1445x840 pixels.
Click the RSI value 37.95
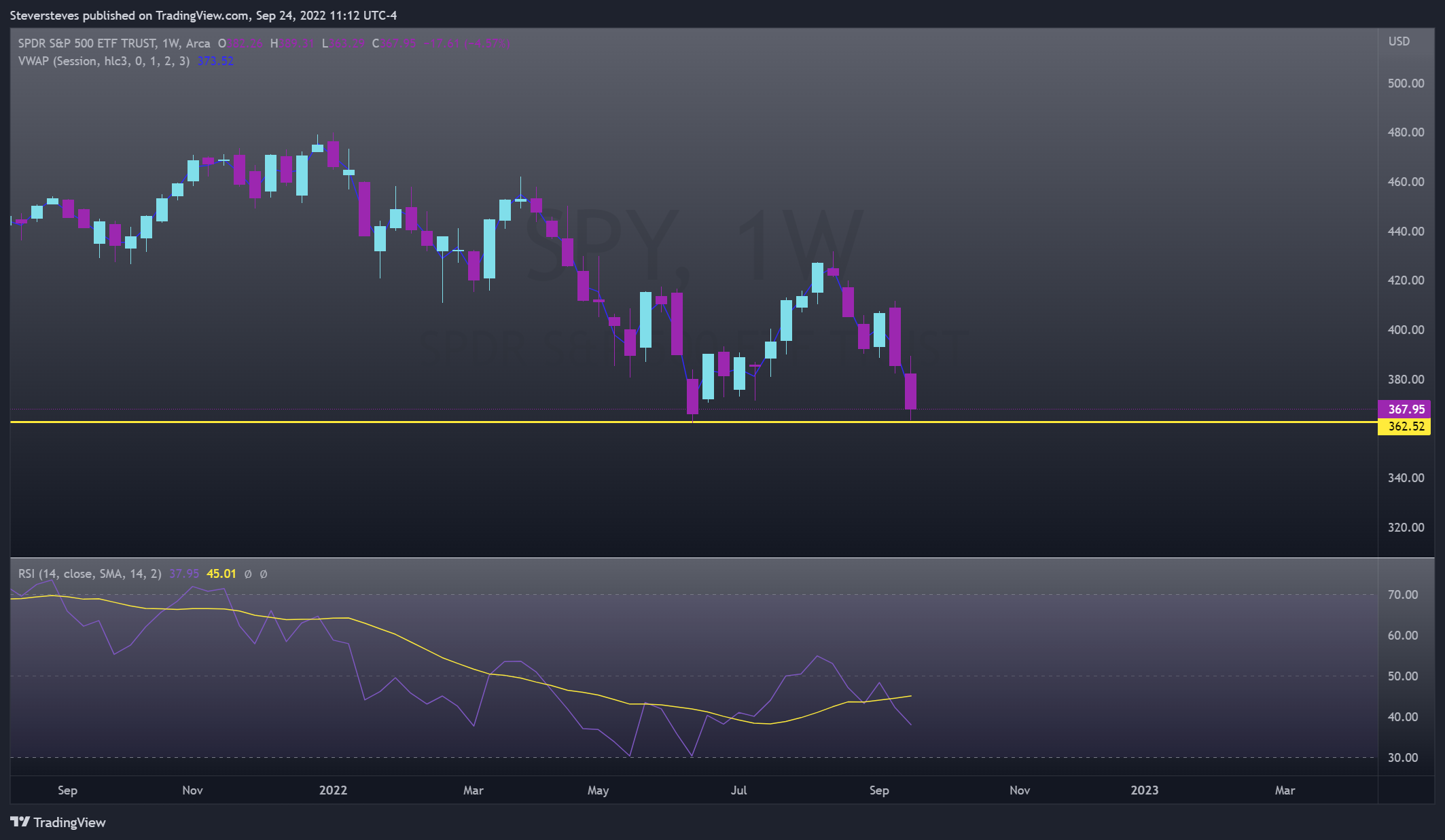coord(184,574)
